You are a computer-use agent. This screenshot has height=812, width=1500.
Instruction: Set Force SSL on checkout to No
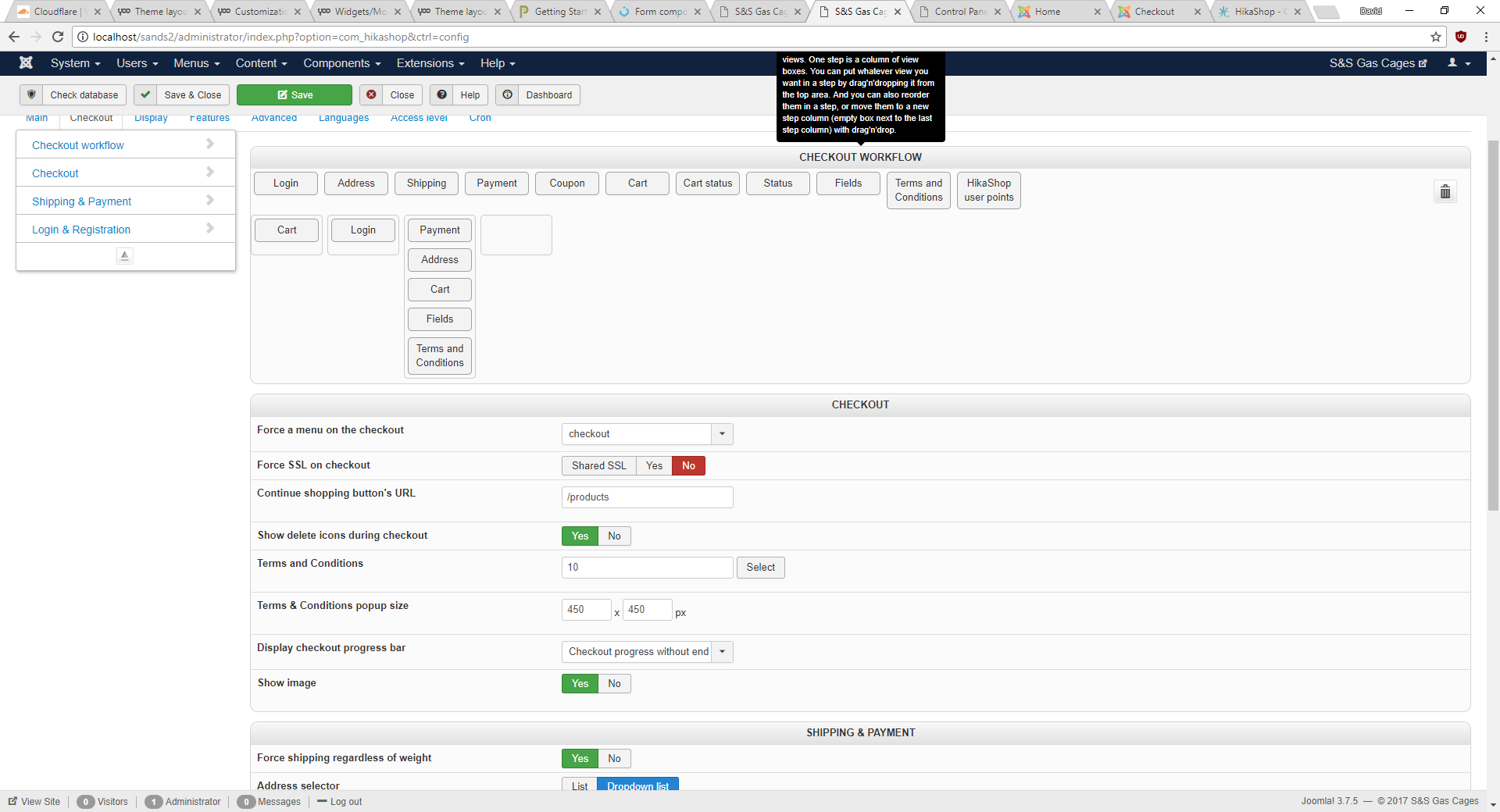tap(688, 466)
